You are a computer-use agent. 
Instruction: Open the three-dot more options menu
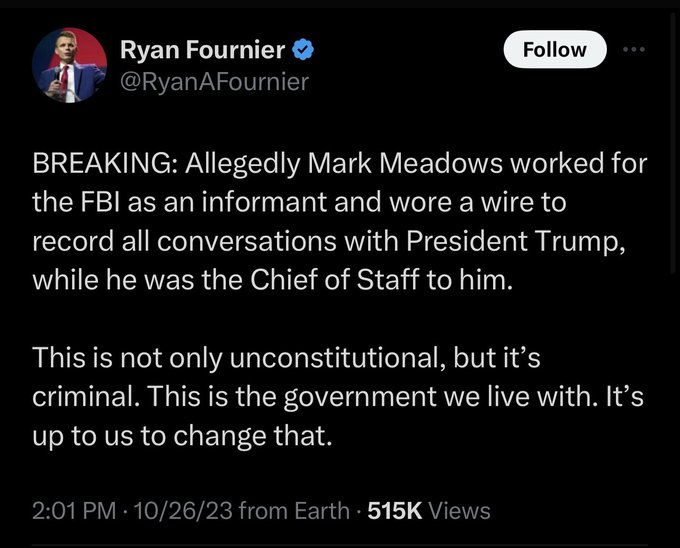634,49
